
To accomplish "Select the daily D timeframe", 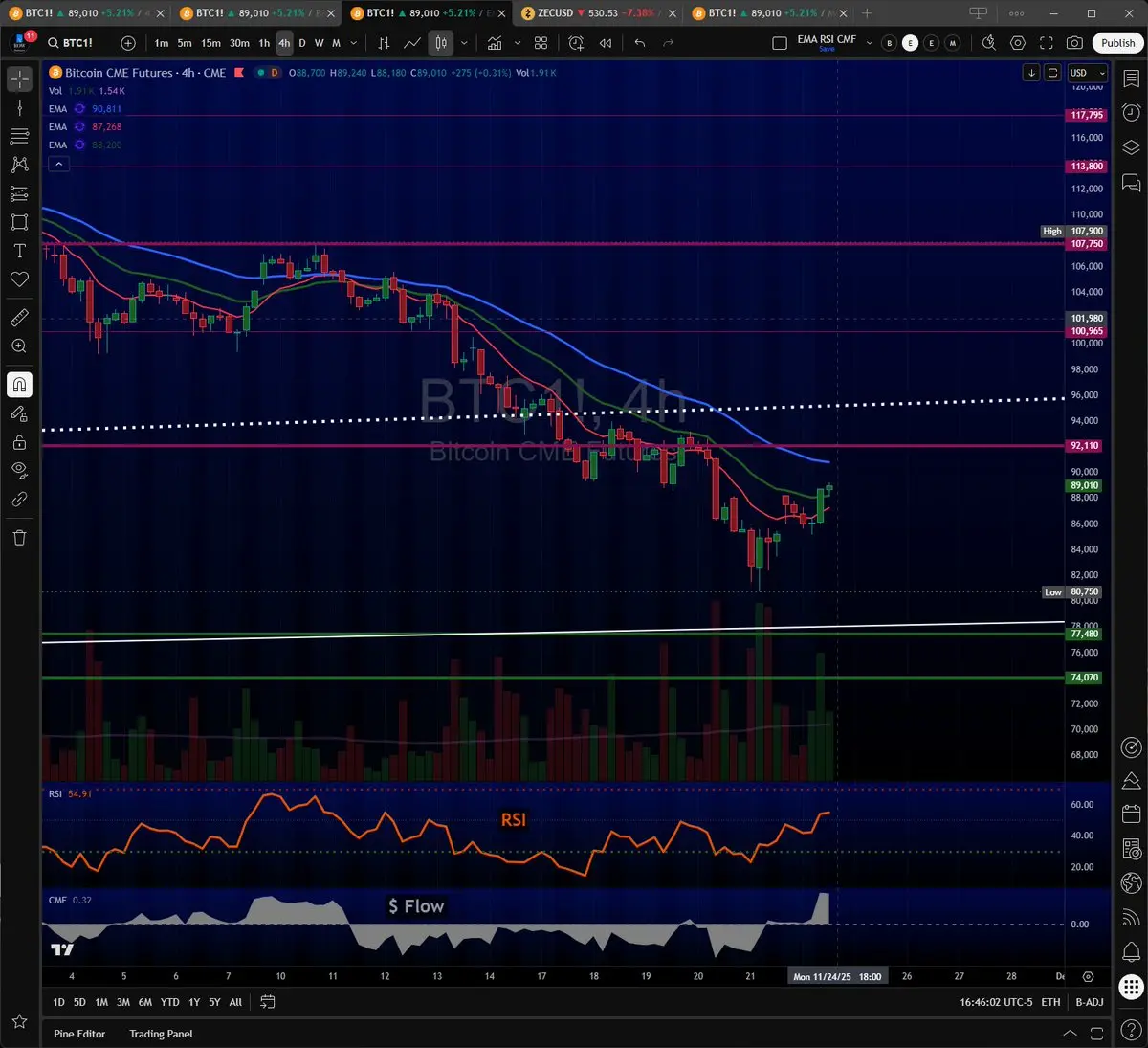I will (x=302, y=43).
